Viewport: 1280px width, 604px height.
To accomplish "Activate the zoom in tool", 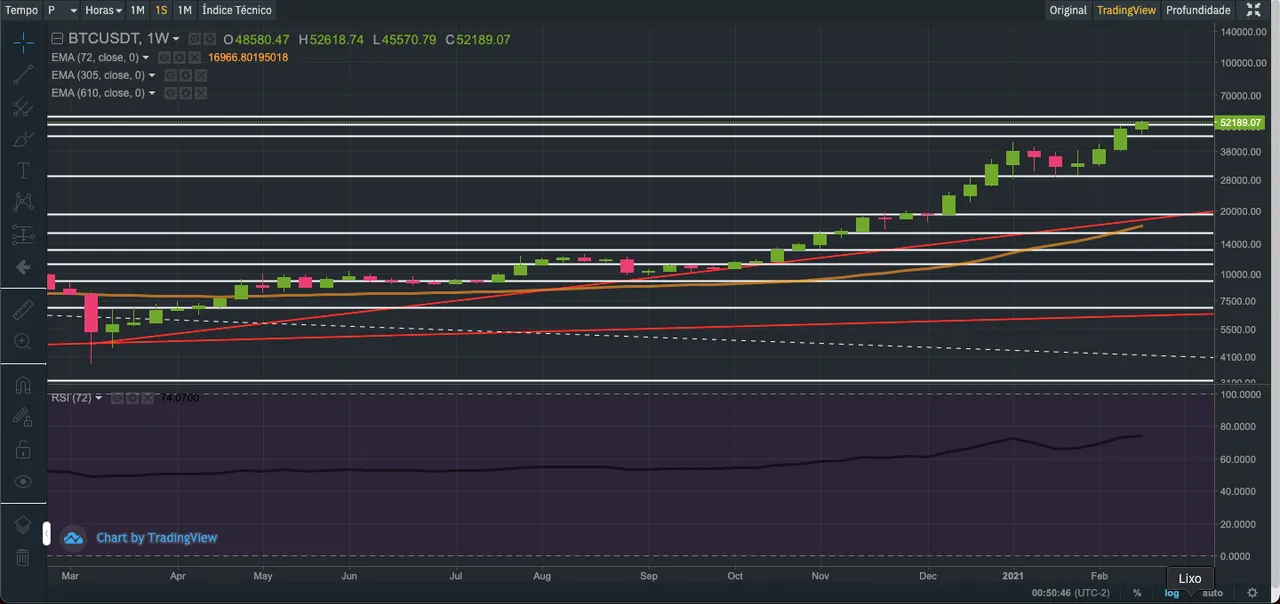I will 23,341.
